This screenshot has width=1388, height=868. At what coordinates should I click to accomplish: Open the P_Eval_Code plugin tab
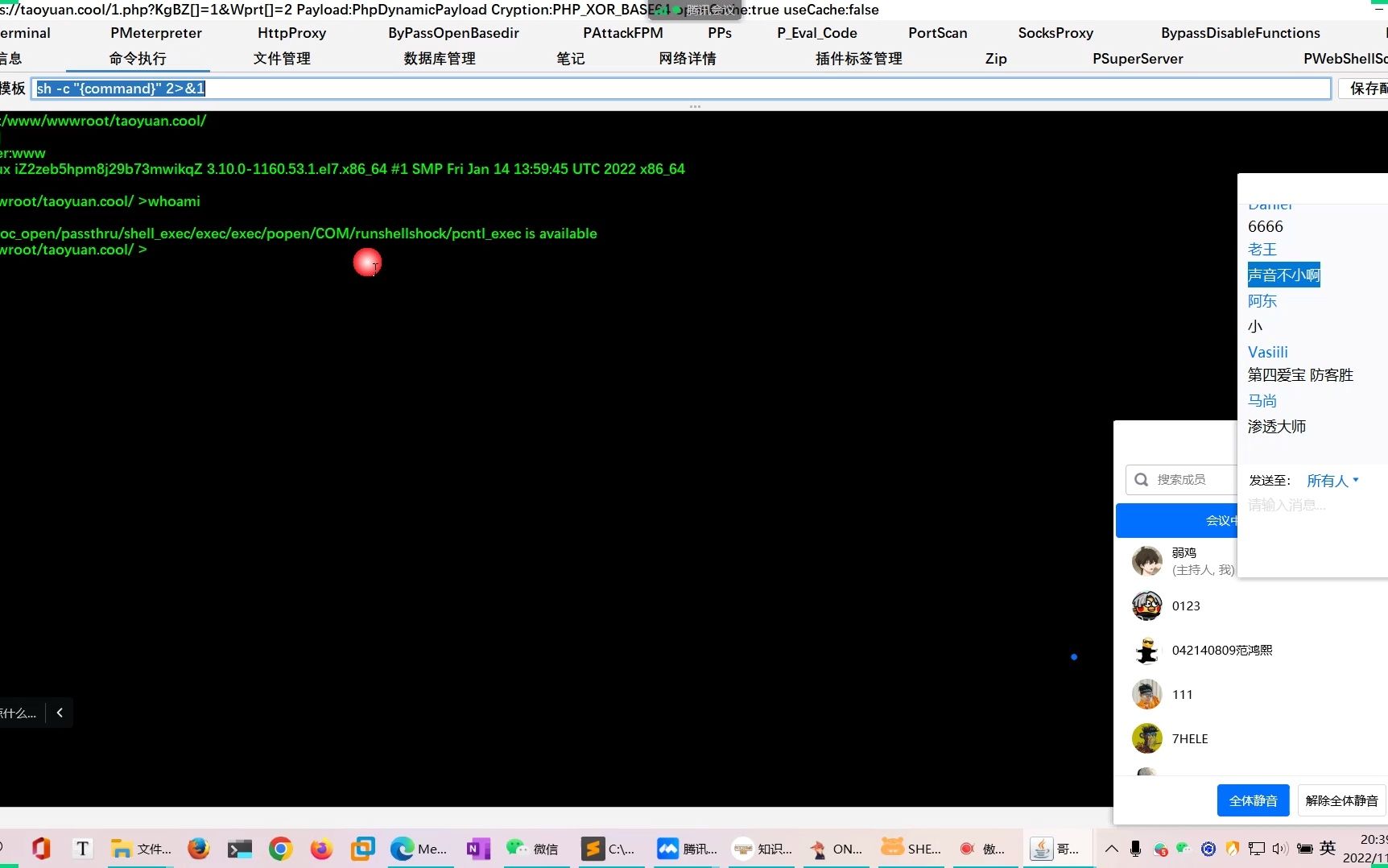pyautogui.click(x=817, y=33)
